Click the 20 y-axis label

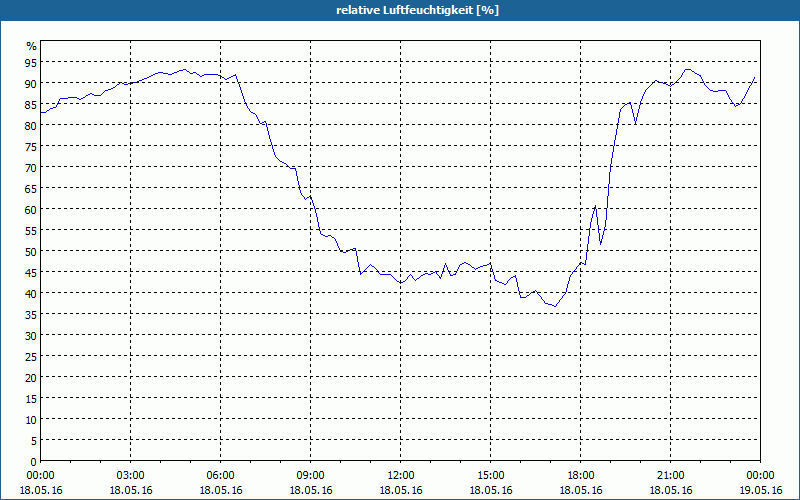tap(31, 378)
